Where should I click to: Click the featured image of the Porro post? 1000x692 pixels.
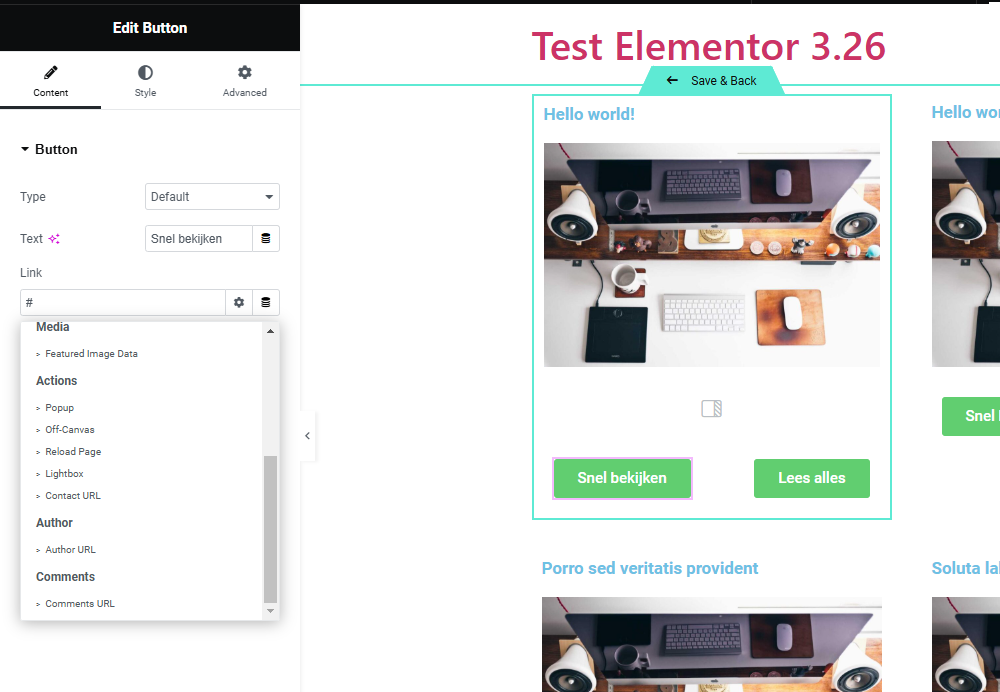[712, 644]
